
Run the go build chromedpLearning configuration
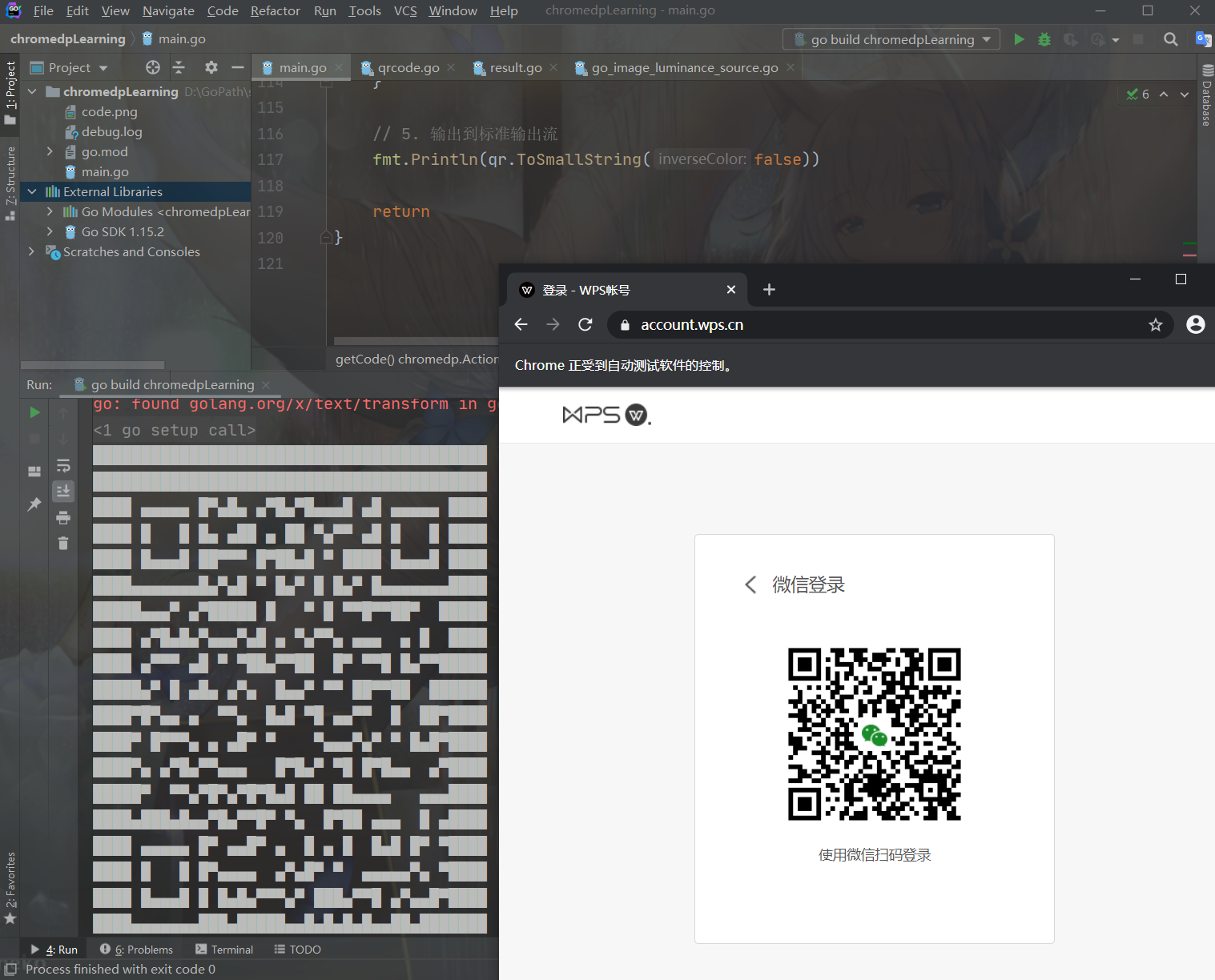[1019, 38]
